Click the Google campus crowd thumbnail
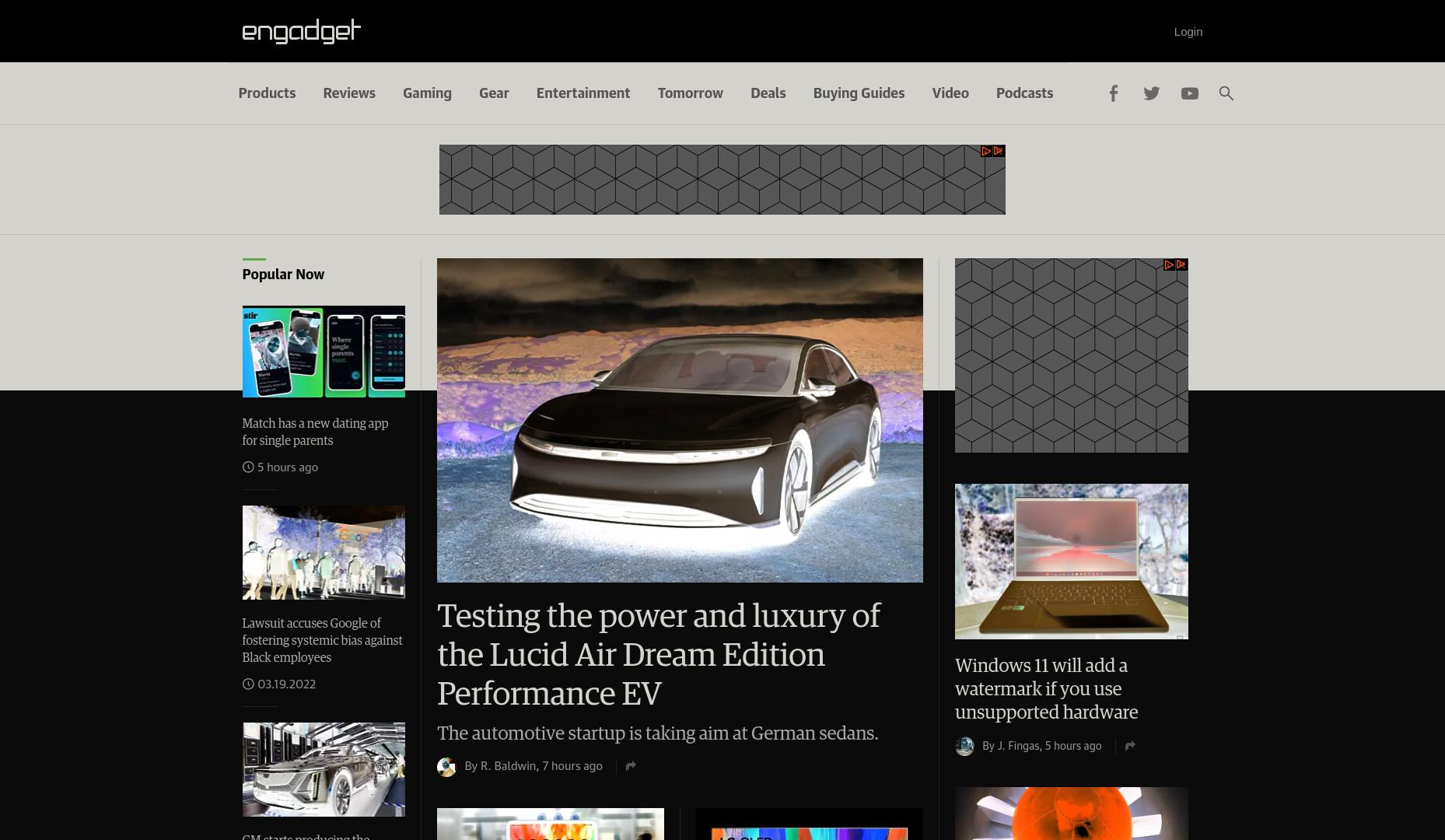Viewport: 1445px width, 840px height. tap(324, 552)
